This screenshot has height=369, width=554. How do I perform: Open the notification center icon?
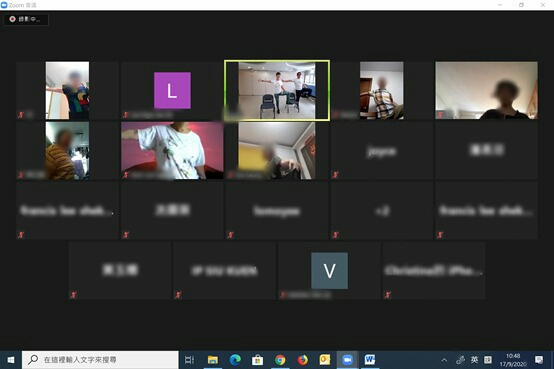point(539,360)
